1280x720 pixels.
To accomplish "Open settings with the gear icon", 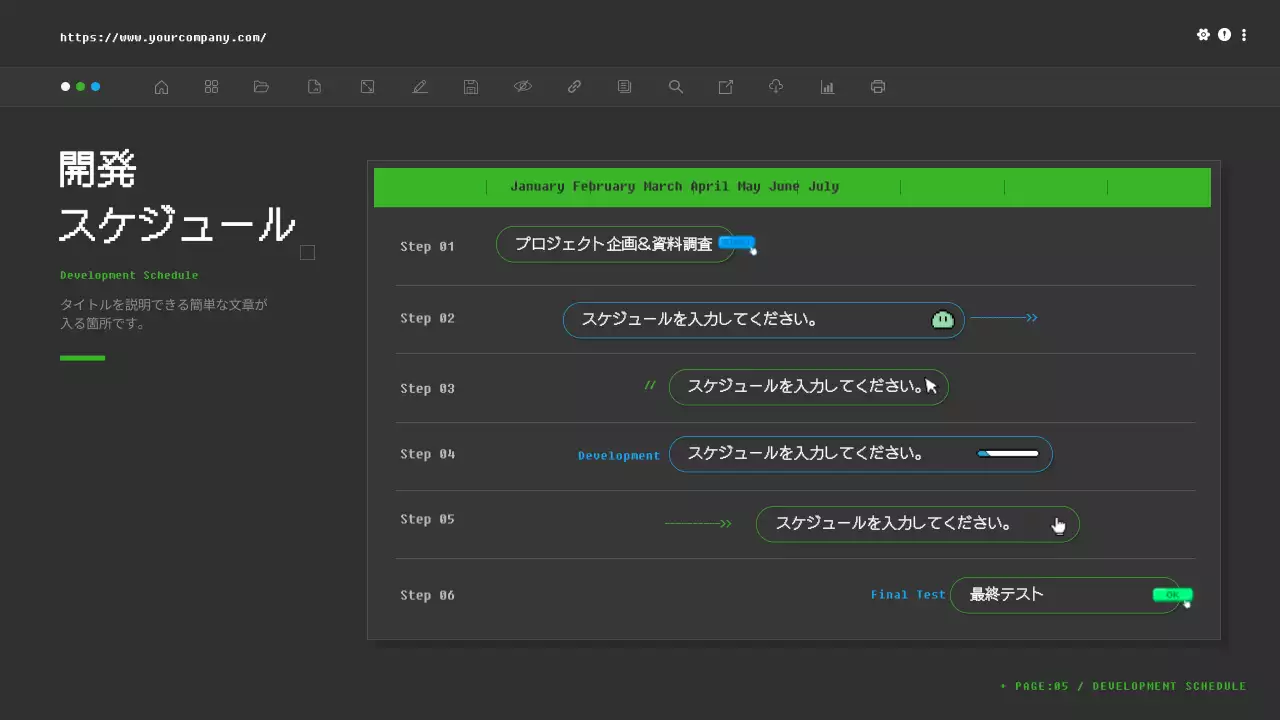I will [1204, 34].
